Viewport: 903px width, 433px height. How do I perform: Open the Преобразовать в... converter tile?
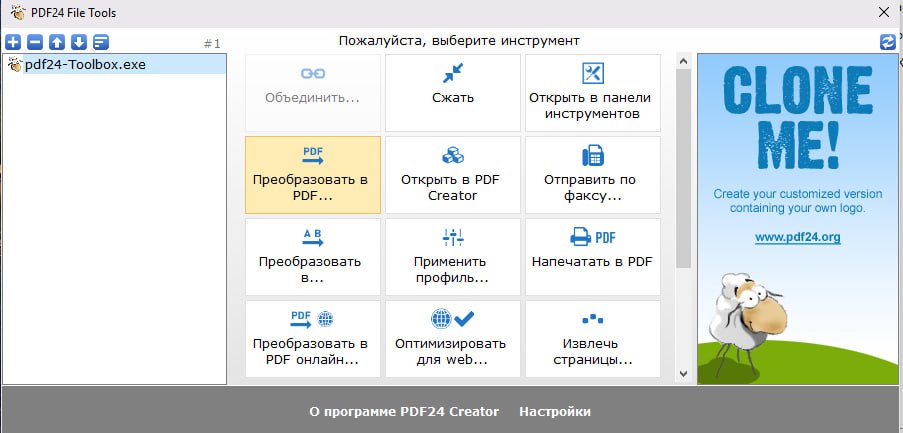pos(313,257)
